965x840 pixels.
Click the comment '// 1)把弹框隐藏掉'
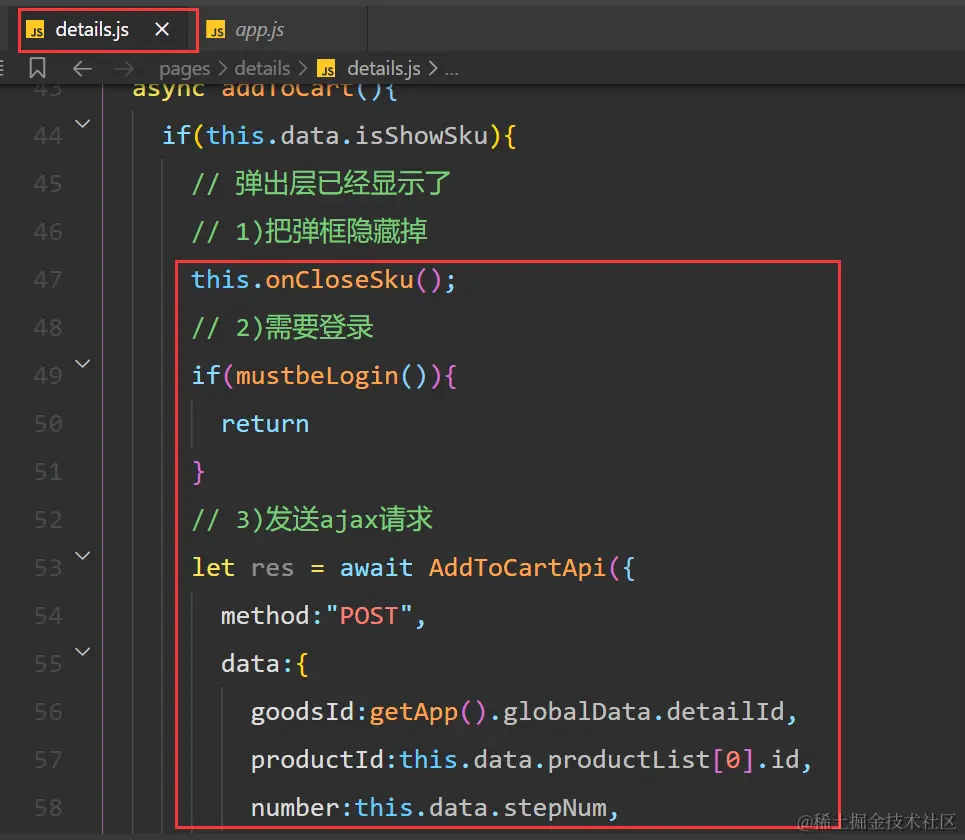310,232
